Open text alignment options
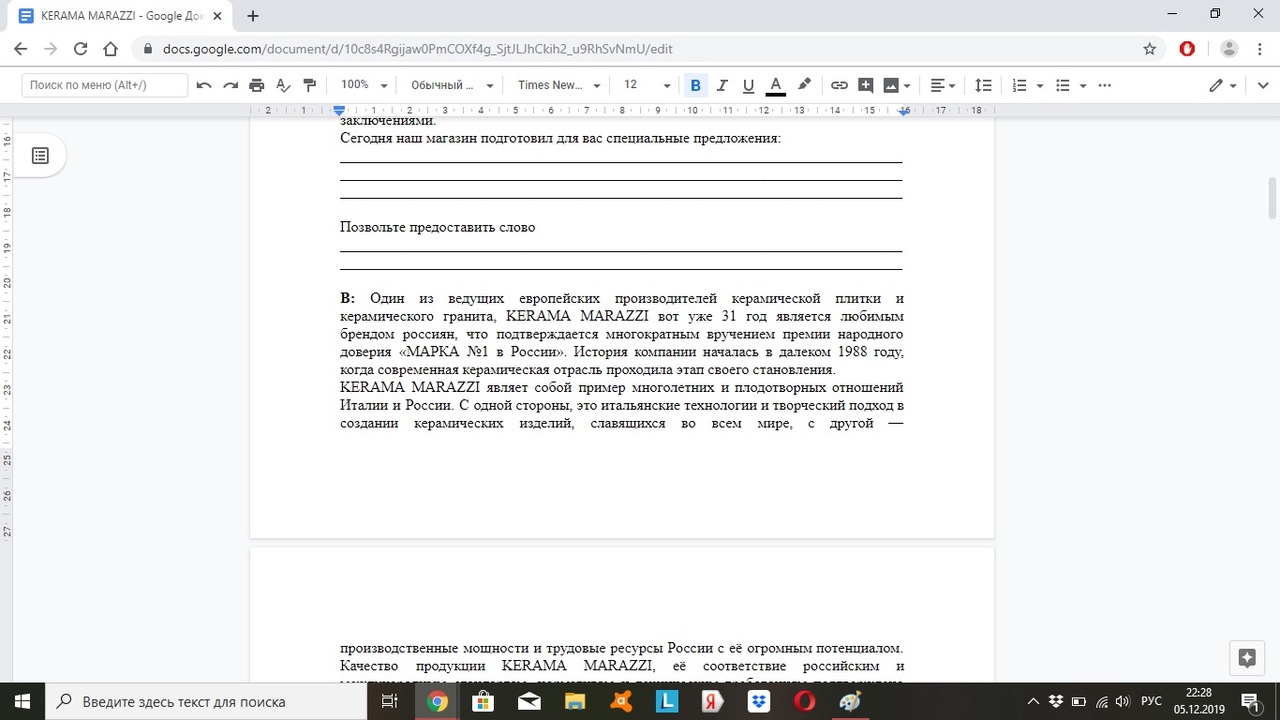The image size is (1280, 720). pyautogui.click(x=942, y=85)
